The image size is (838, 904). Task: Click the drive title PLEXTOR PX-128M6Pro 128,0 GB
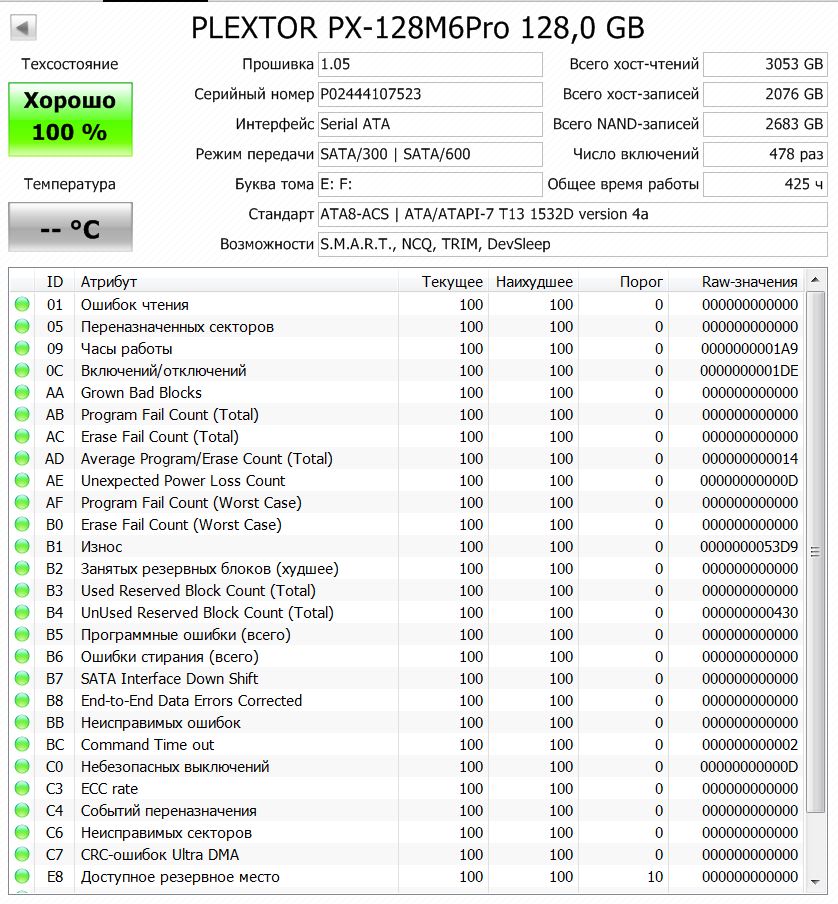(x=418, y=28)
